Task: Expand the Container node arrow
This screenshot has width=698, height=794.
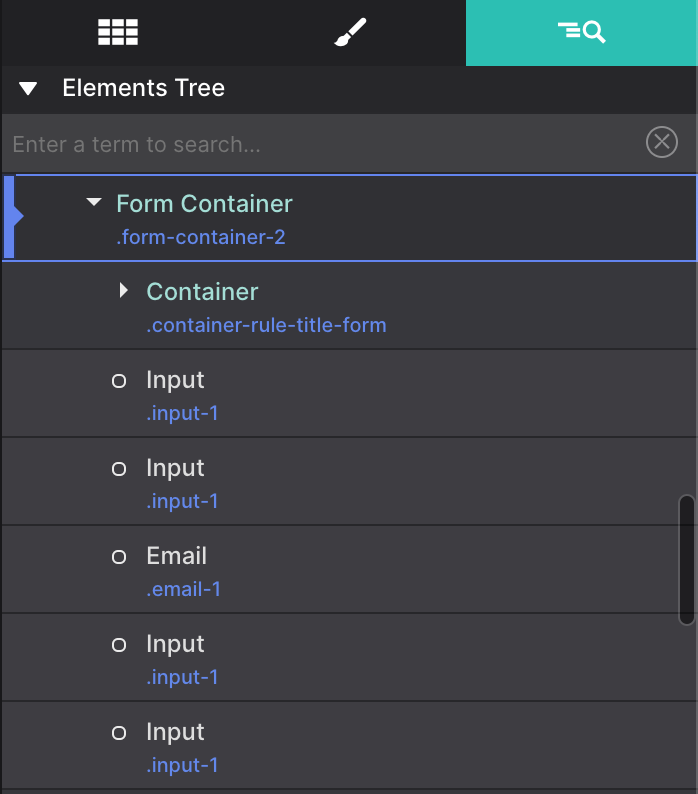Action: point(123,290)
